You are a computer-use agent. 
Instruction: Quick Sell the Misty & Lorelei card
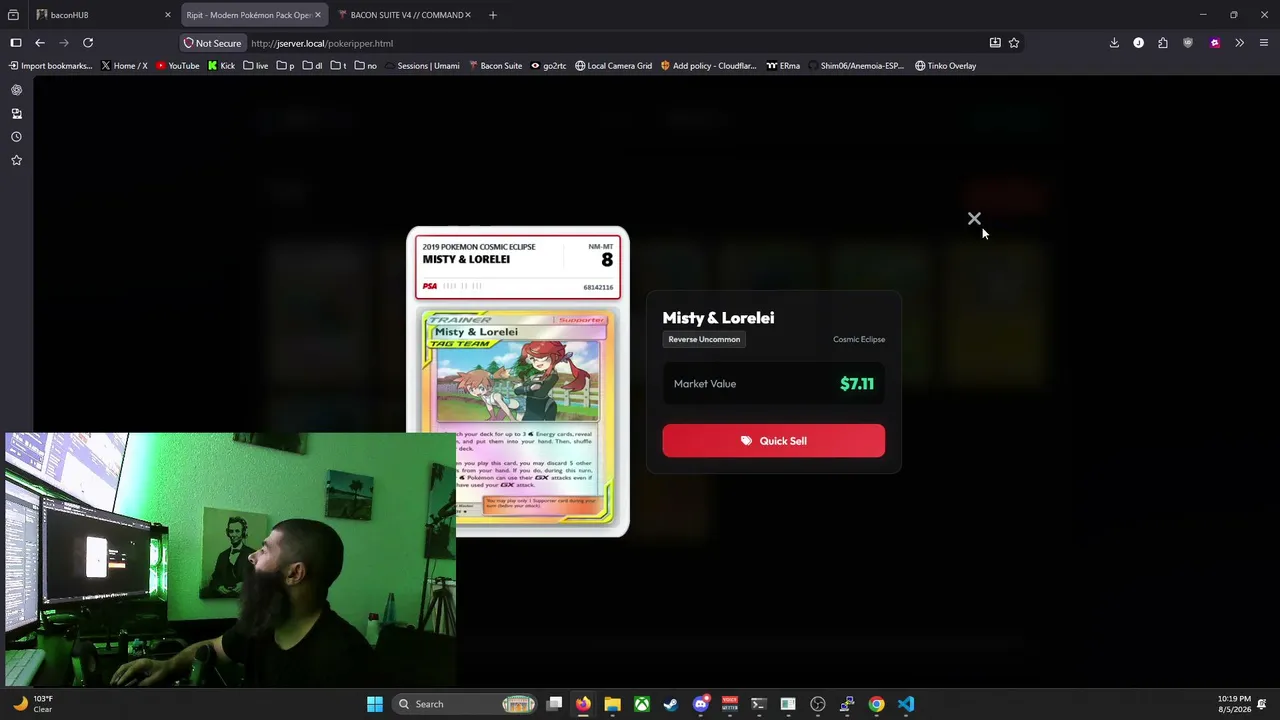(x=773, y=441)
